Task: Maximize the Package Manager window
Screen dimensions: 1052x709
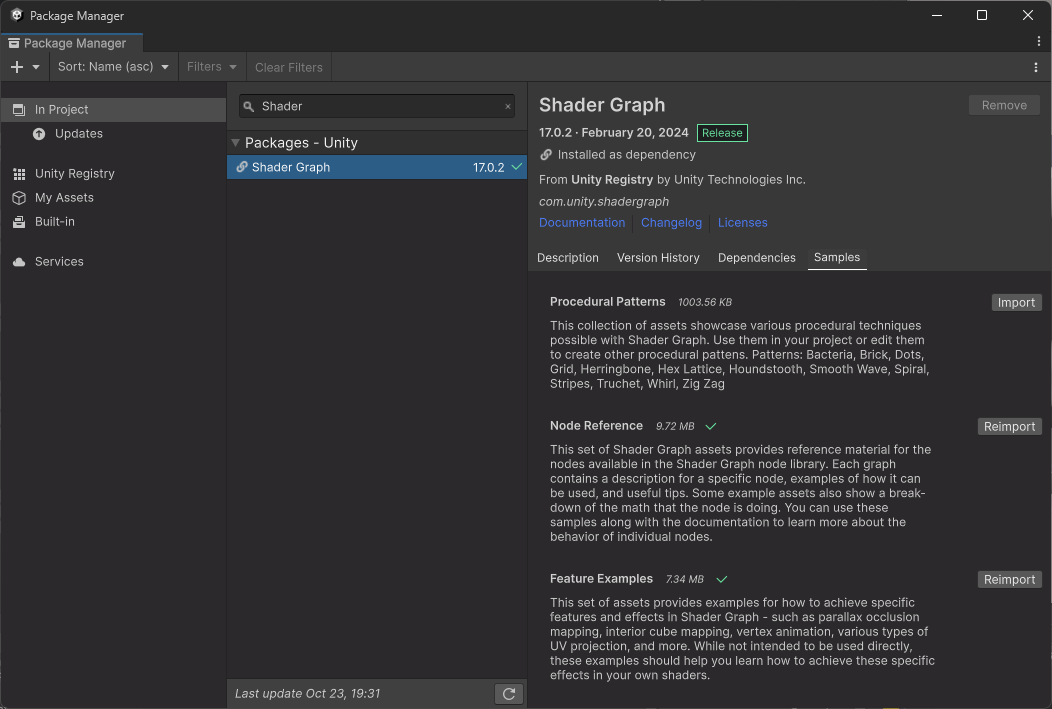Action: pos(982,15)
